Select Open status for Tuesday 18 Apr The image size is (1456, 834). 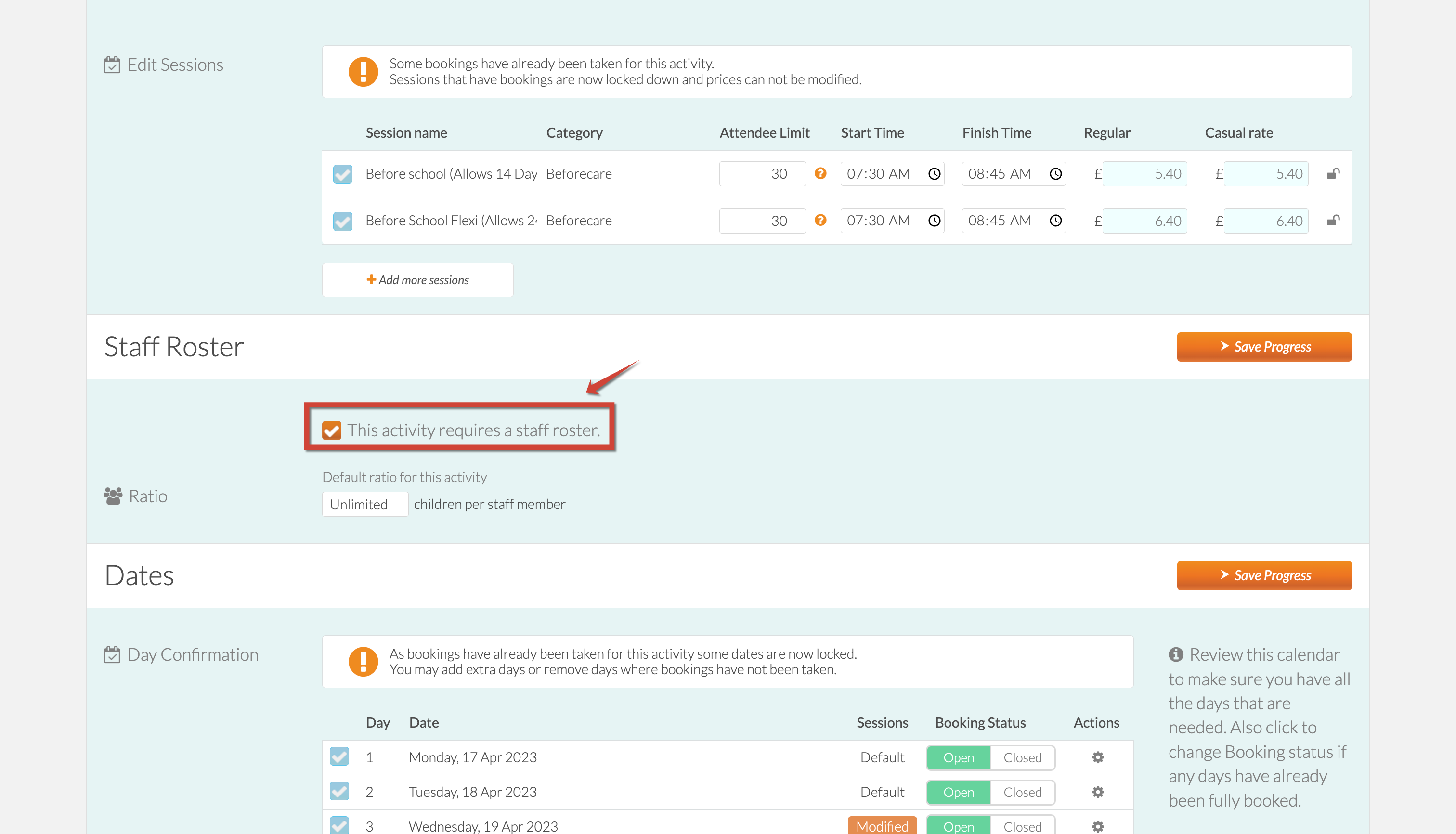[958, 792]
